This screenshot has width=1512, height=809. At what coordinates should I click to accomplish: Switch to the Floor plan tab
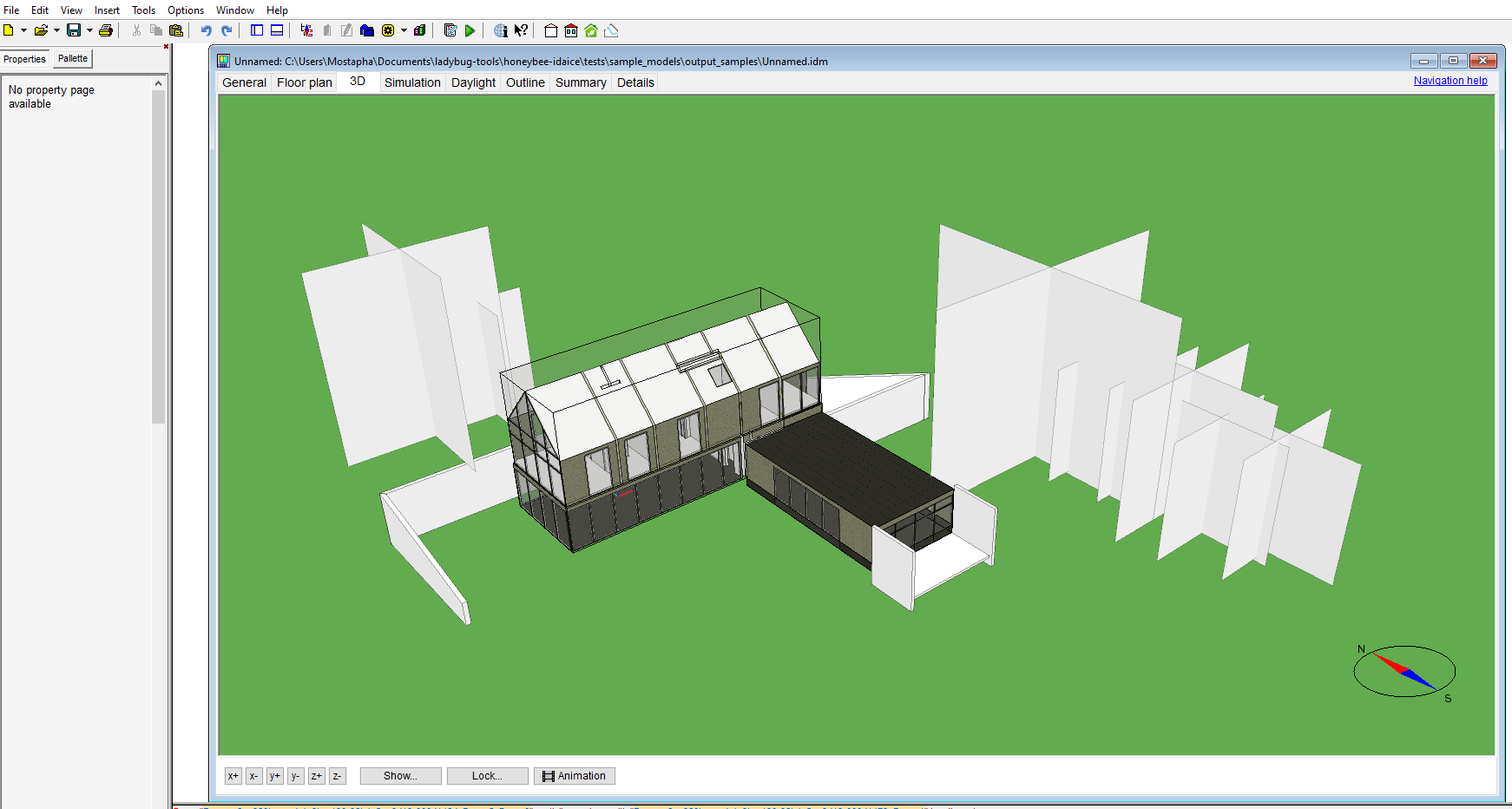(x=304, y=82)
